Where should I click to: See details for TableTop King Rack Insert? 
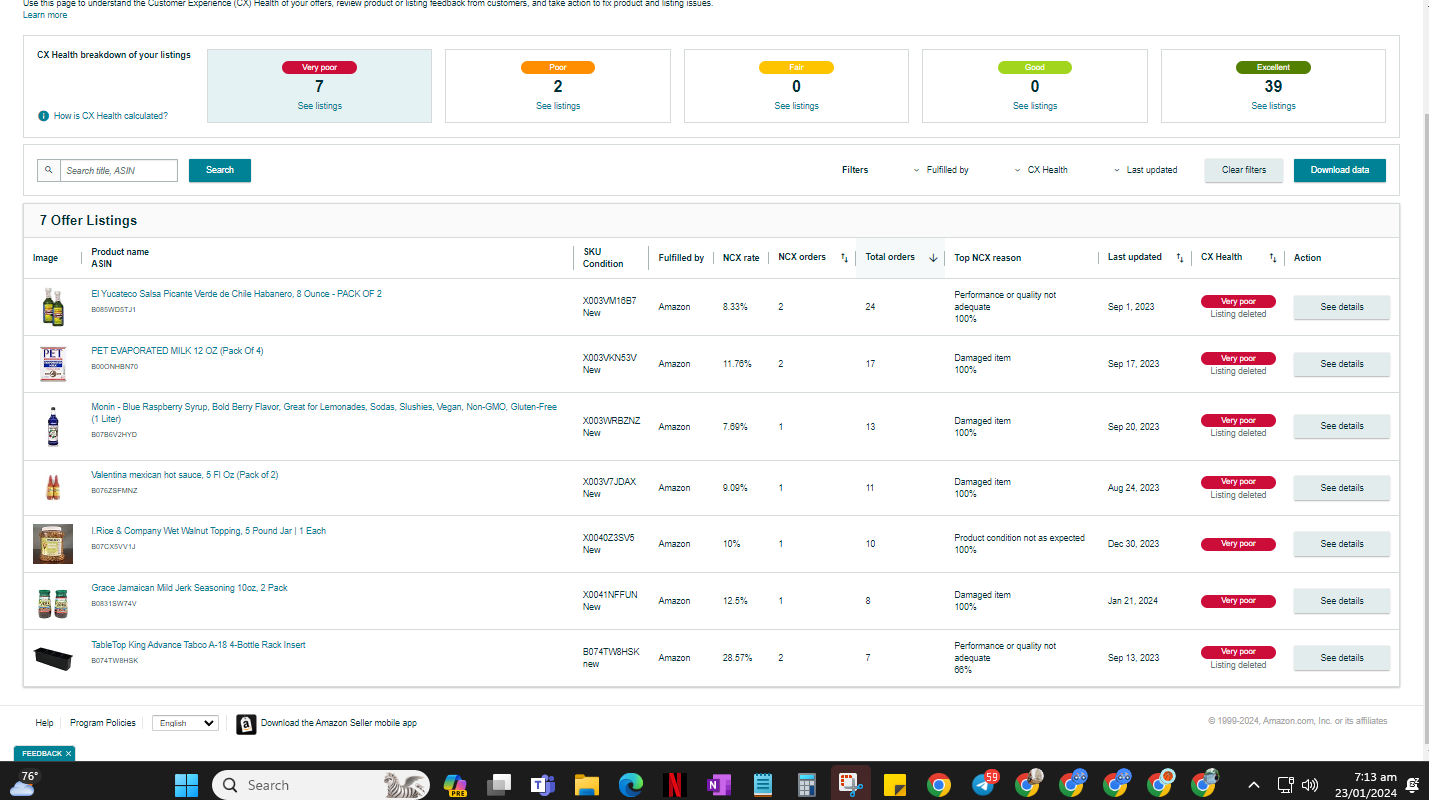1342,658
